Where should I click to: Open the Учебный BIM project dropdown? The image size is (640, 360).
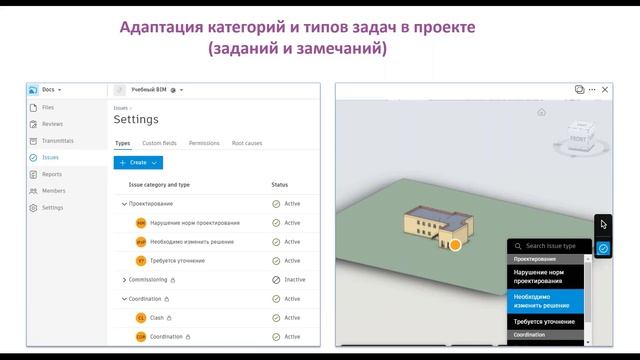(182, 90)
